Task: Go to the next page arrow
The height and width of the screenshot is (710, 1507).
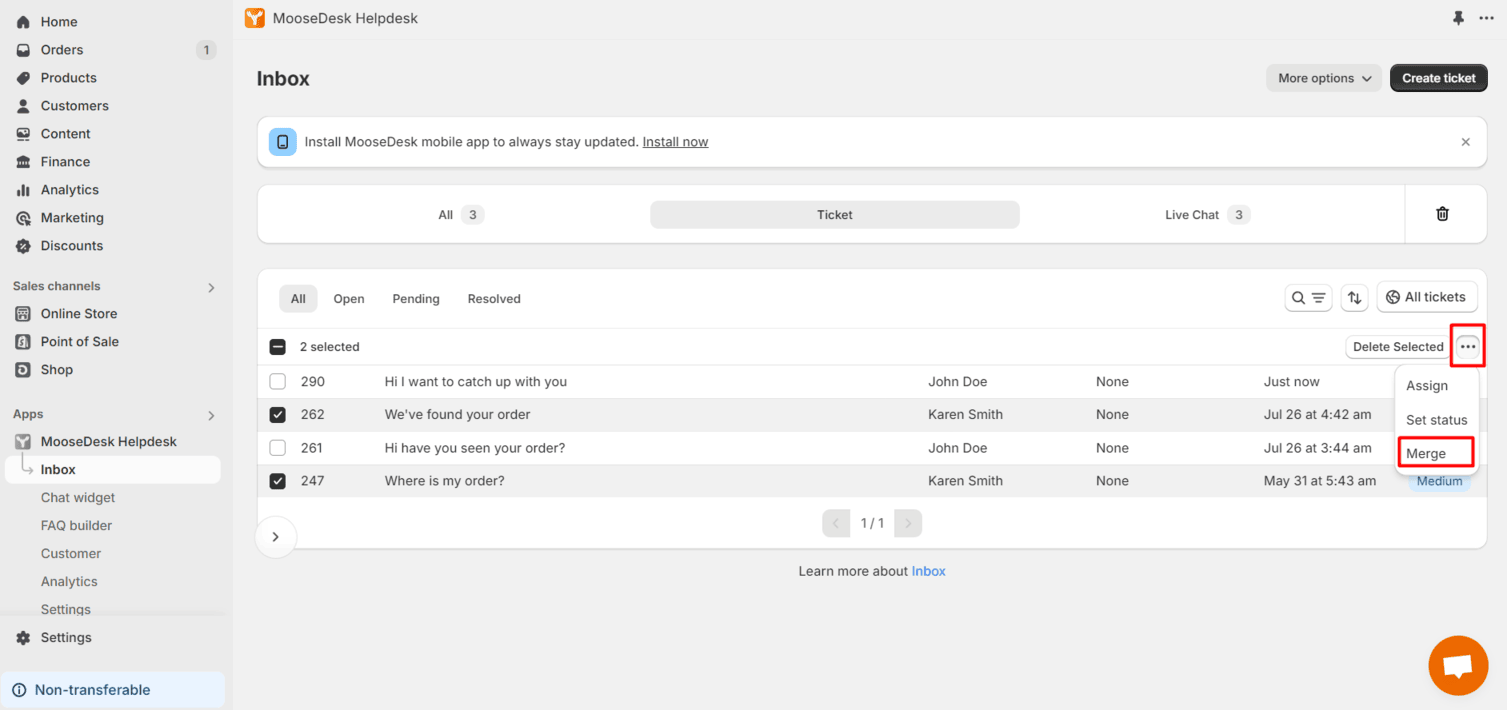Action: pyautogui.click(x=908, y=523)
